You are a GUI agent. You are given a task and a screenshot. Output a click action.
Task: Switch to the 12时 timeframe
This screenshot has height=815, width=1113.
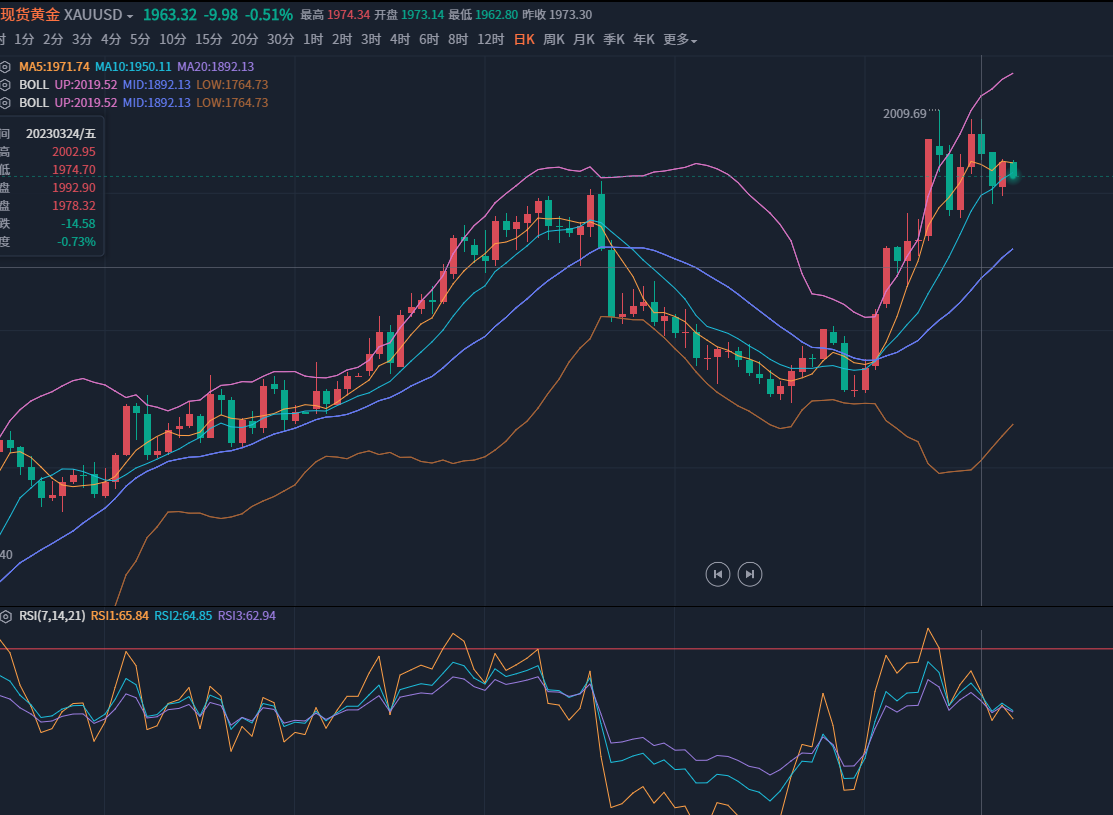pyautogui.click(x=490, y=40)
